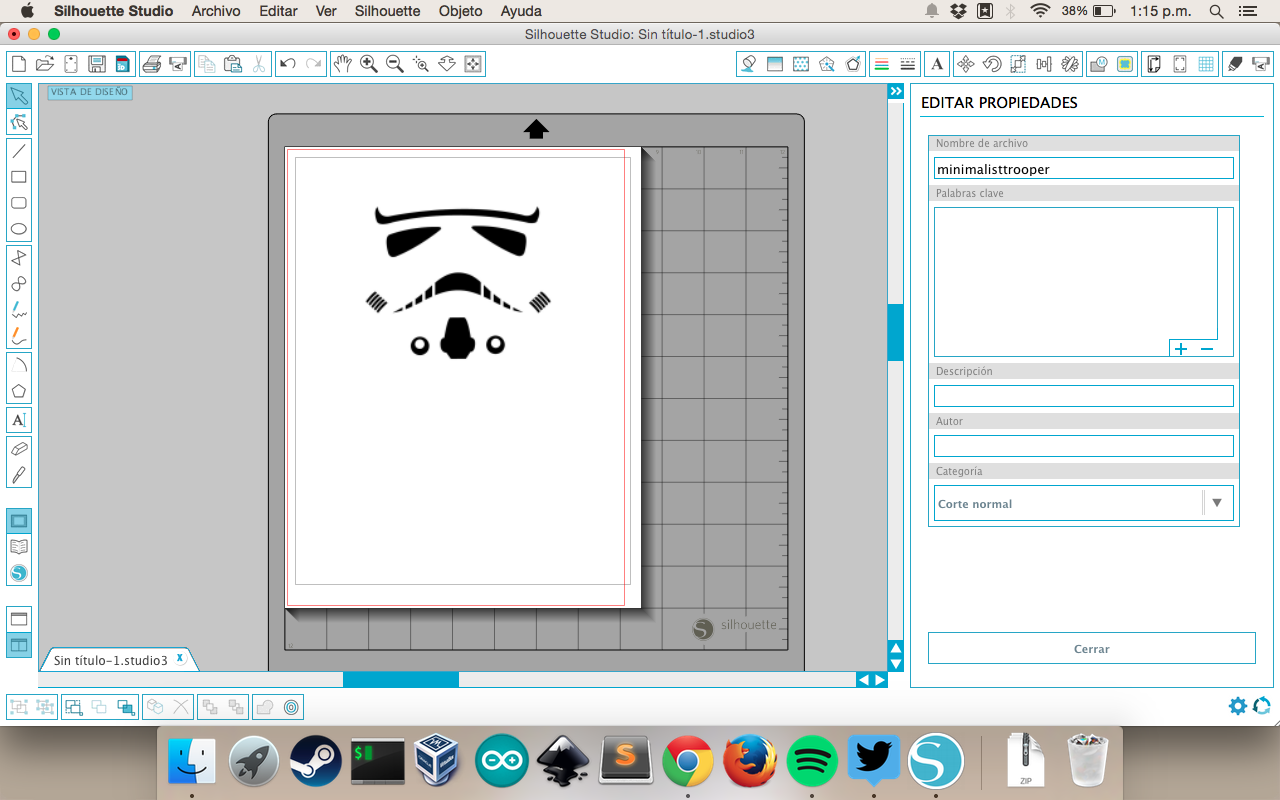The height and width of the screenshot is (800, 1280).
Task: Select the Hand pan tool
Action: [343, 64]
